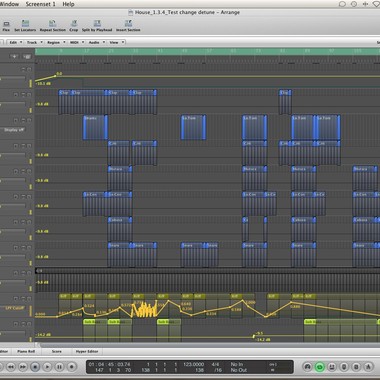This screenshot has width=380, height=380.
Task: Record-enable the Shaker track
Action: [x=16, y=120]
